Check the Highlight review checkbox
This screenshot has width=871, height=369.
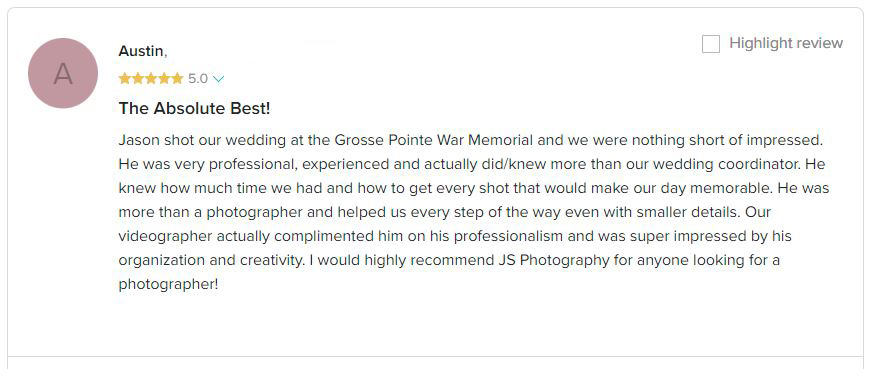(x=710, y=44)
